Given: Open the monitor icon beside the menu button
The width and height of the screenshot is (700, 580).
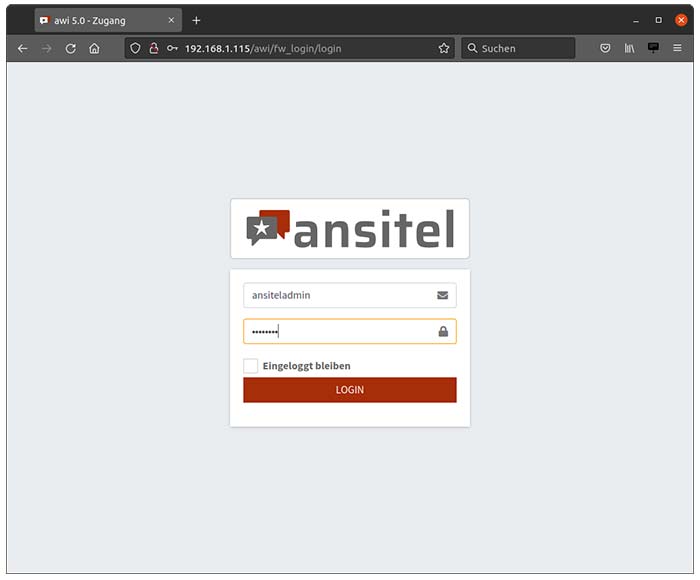Looking at the screenshot, I should click(653, 48).
